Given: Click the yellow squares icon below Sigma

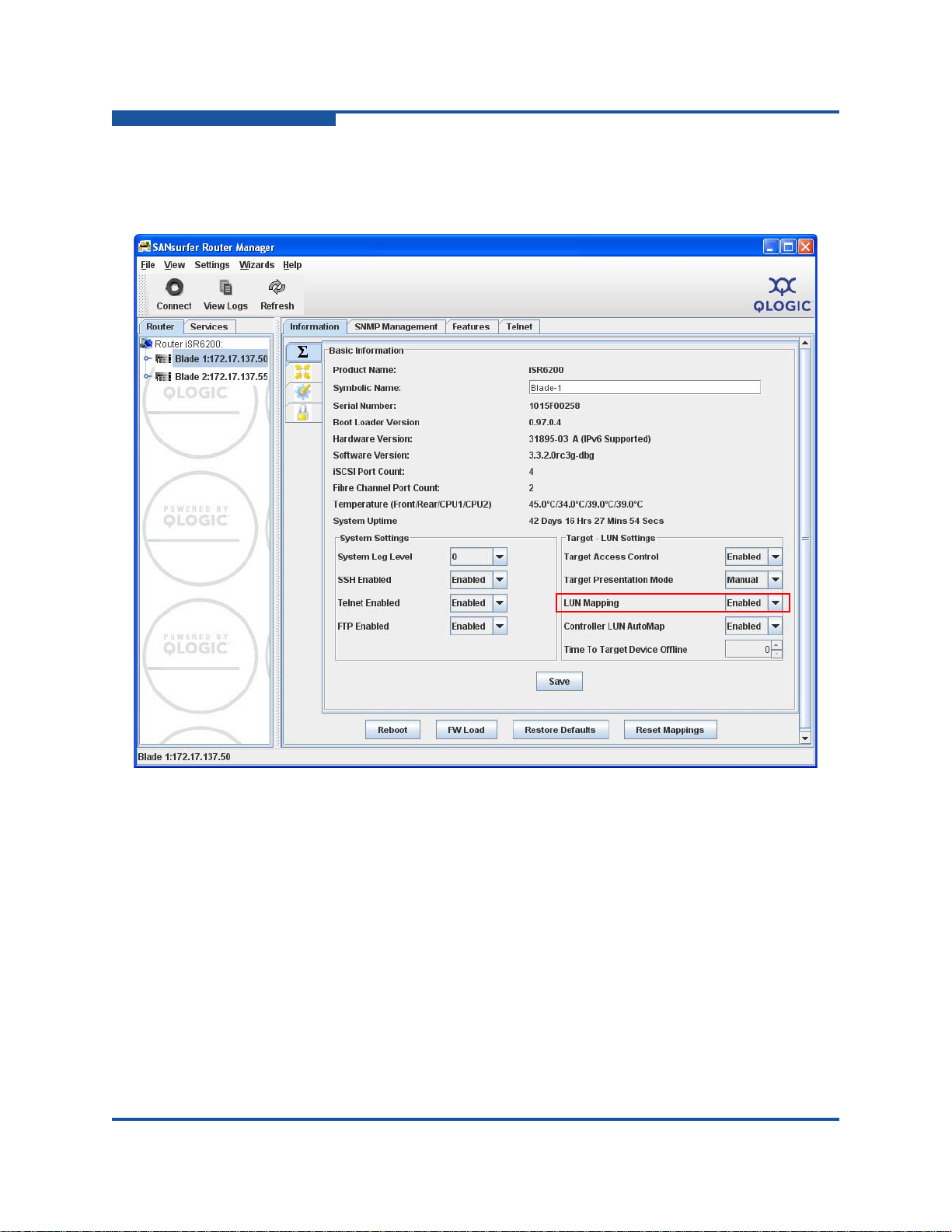Looking at the screenshot, I should [303, 372].
